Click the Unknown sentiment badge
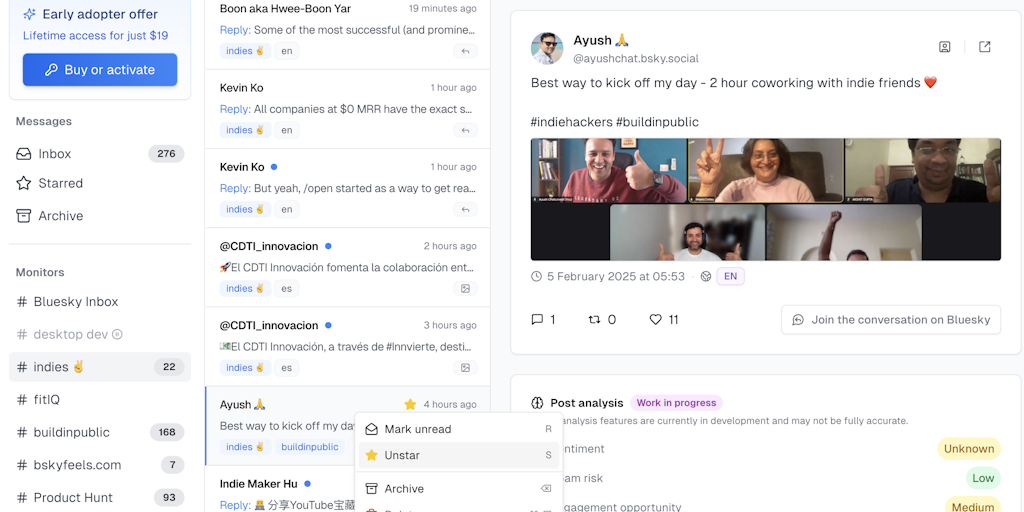 coord(969,449)
